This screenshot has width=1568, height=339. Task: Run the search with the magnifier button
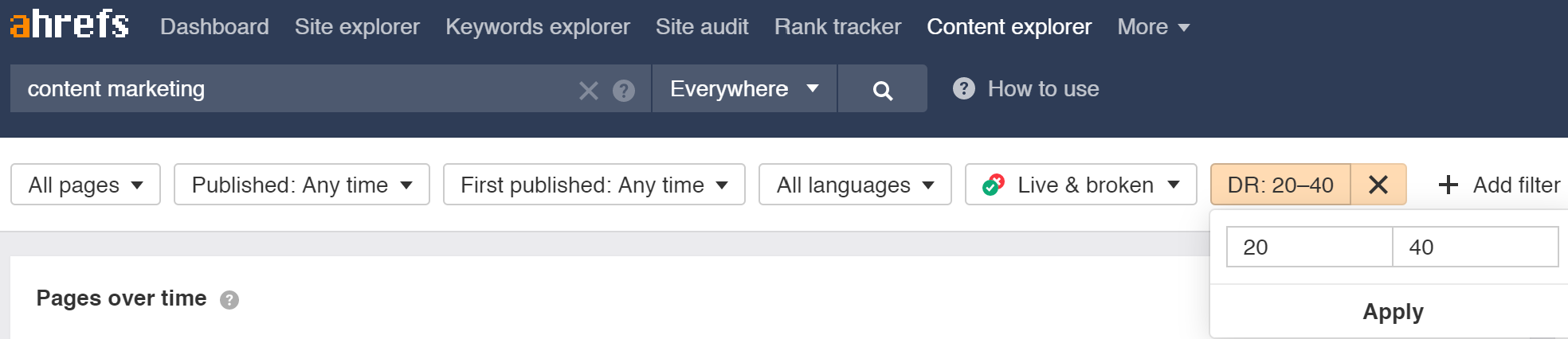[882, 88]
